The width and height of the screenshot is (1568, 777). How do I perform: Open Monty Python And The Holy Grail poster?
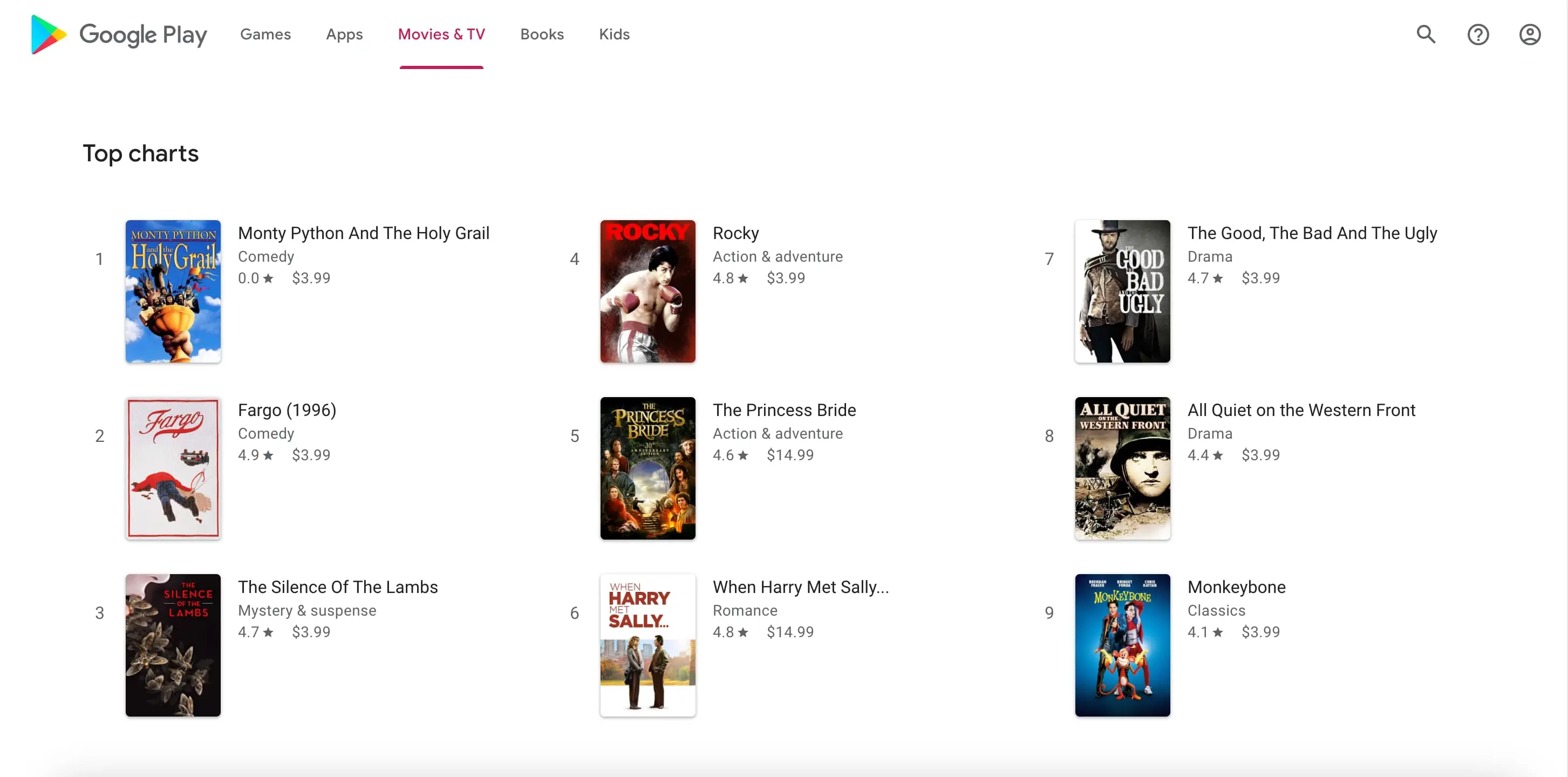coord(173,291)
